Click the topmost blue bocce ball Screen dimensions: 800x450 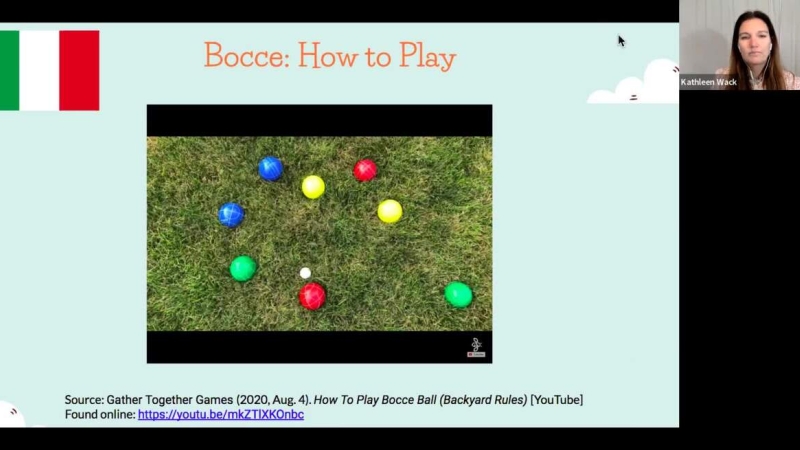(270, 168)
